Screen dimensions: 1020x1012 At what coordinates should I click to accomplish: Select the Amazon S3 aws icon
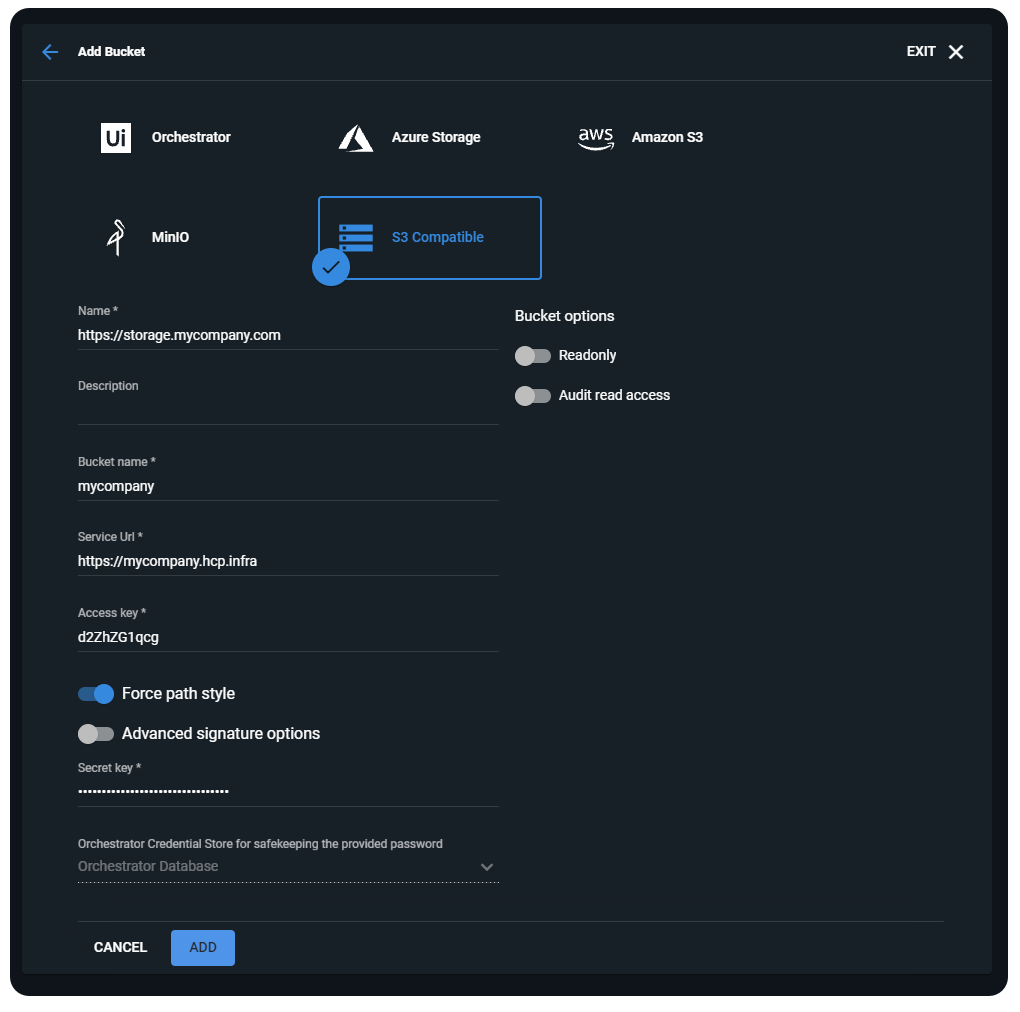(596, 138)
